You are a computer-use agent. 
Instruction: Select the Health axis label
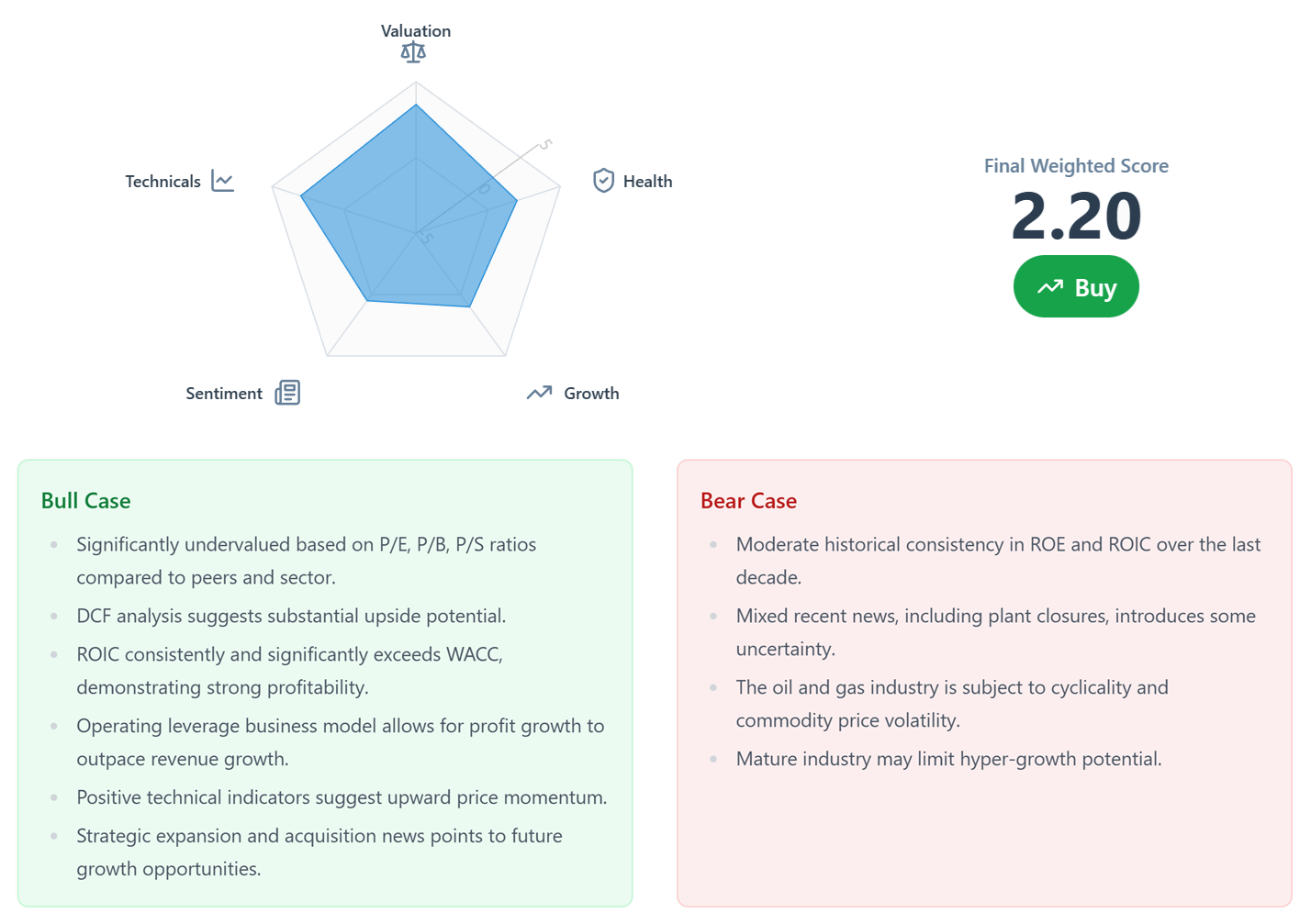tap(647, 182)
